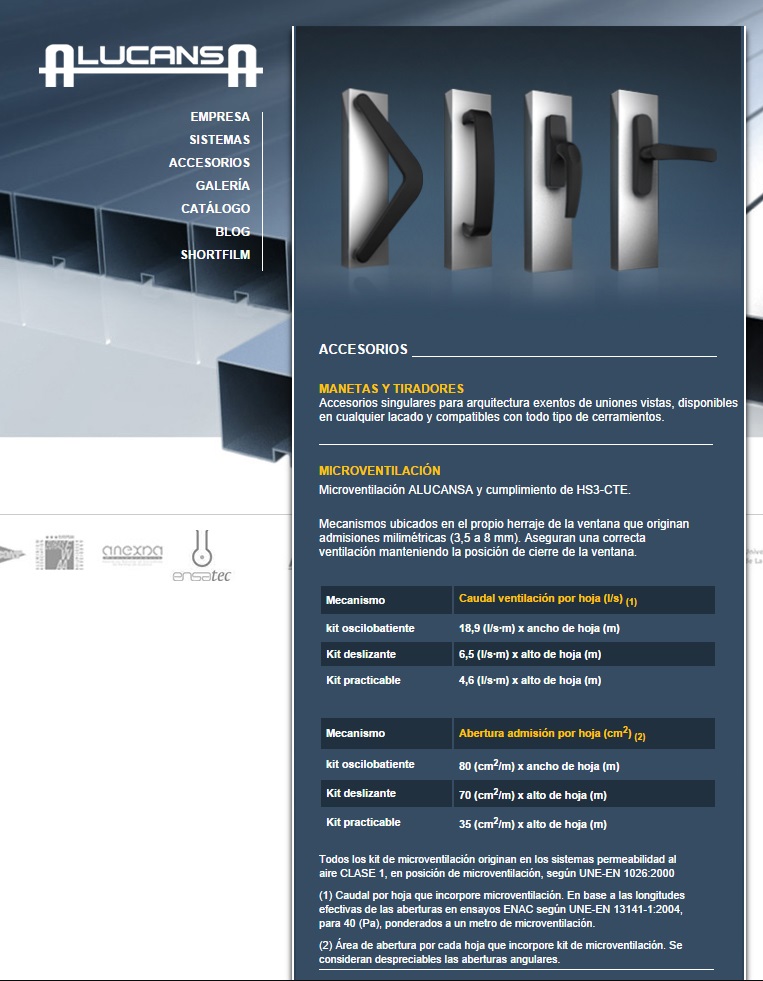Click the partially hidden leftmost partner logo
The width and height of the screenshot is (763, 981).
pyautogui.click(x=10, y=554)
